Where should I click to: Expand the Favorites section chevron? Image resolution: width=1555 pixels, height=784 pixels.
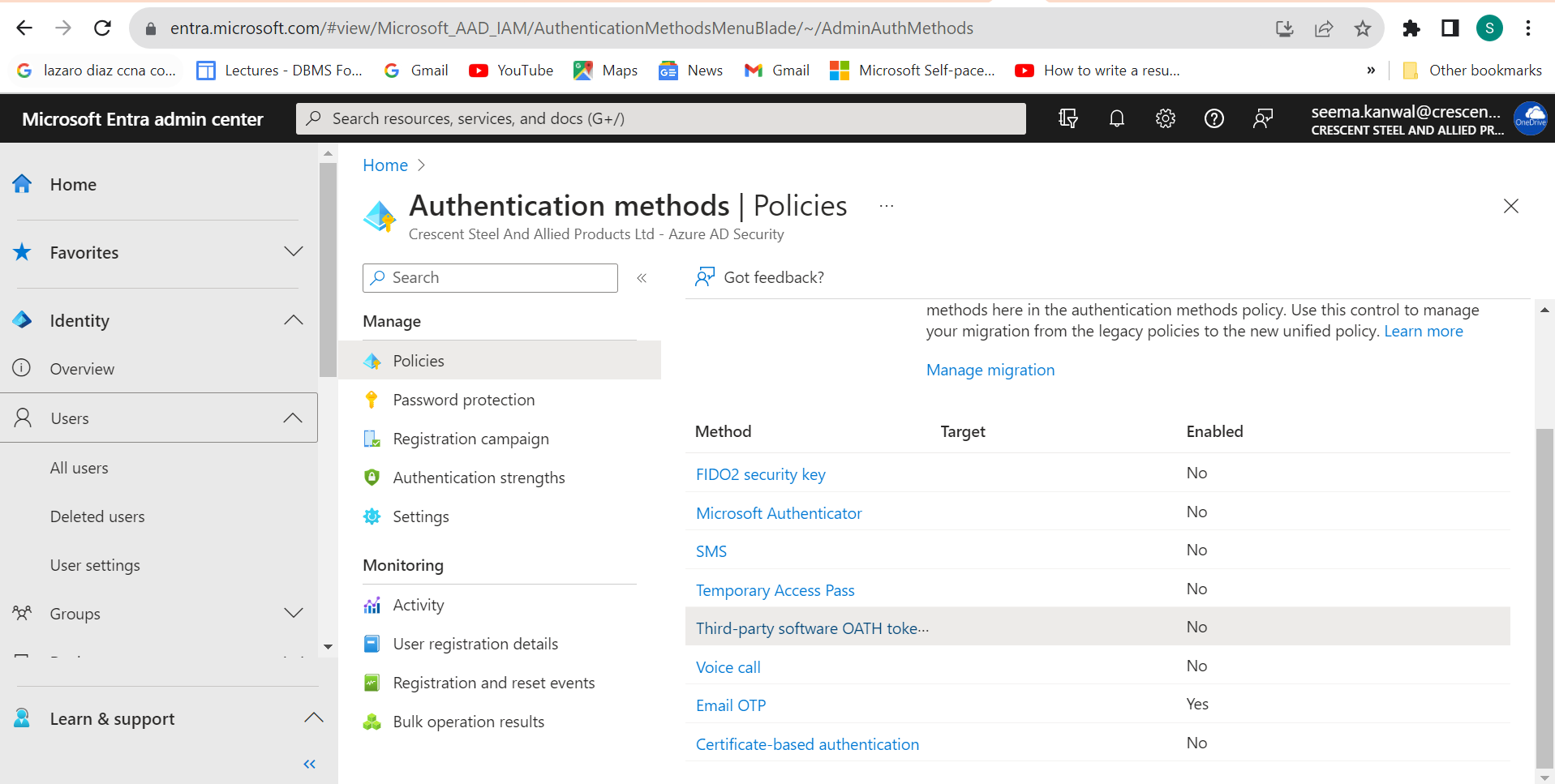pos(294,251)
